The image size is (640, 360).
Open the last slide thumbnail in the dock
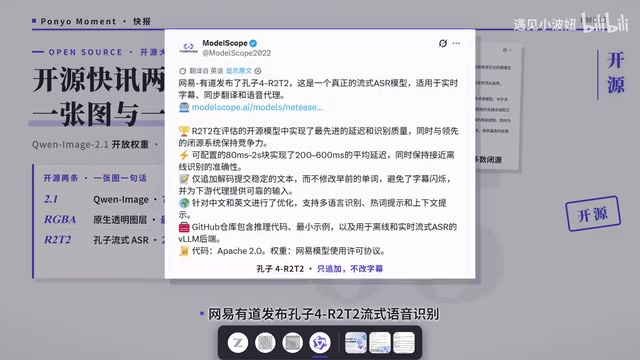point(404,342)
